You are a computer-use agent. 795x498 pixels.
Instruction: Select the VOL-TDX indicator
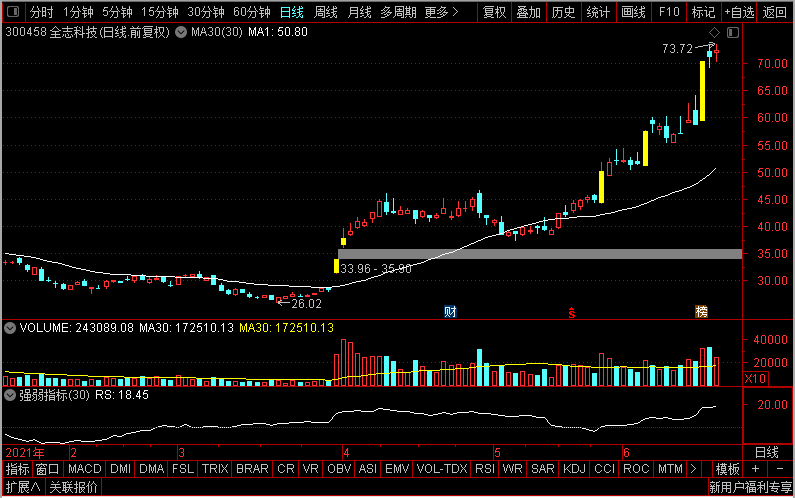point(442,469)
